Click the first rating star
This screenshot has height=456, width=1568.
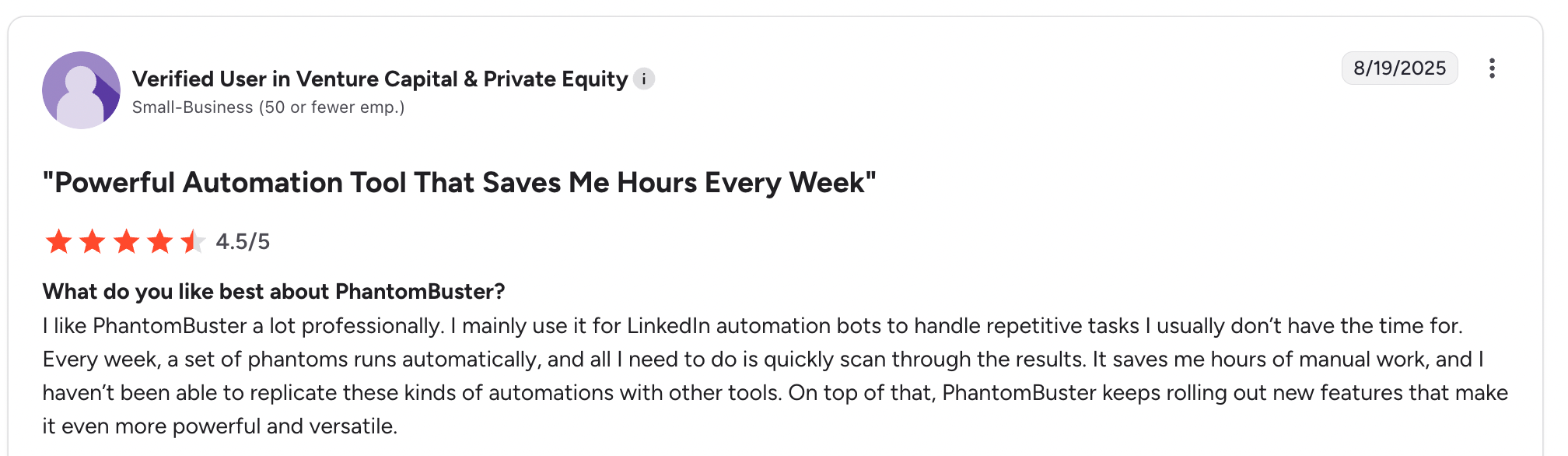tap(58, 242)
